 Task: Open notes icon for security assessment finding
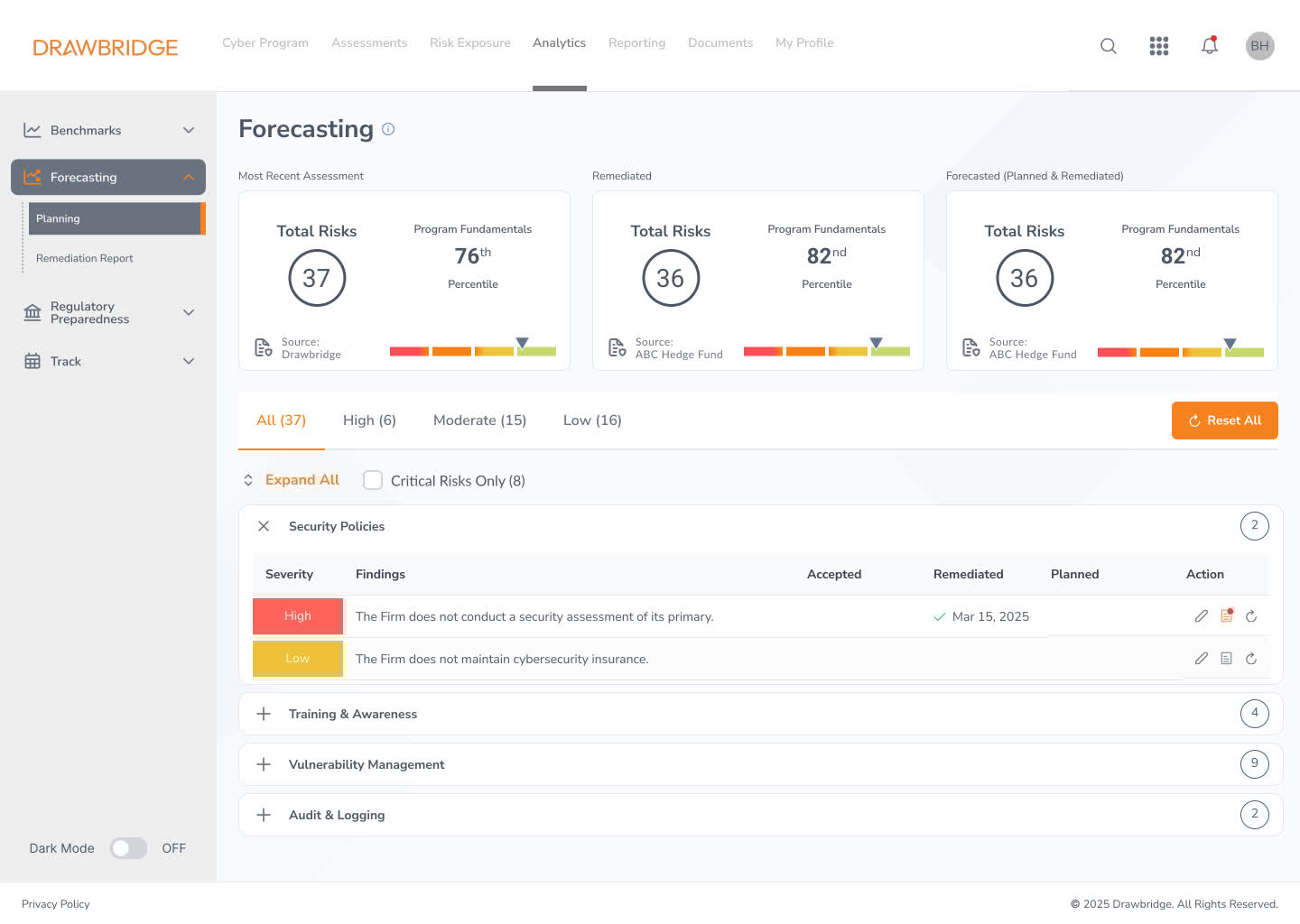pyautogui.click(x=1226, y=616)
